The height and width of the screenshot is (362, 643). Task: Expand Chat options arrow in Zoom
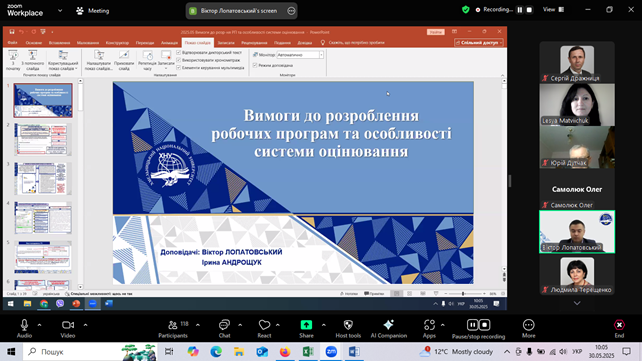(x=240, y=325)
